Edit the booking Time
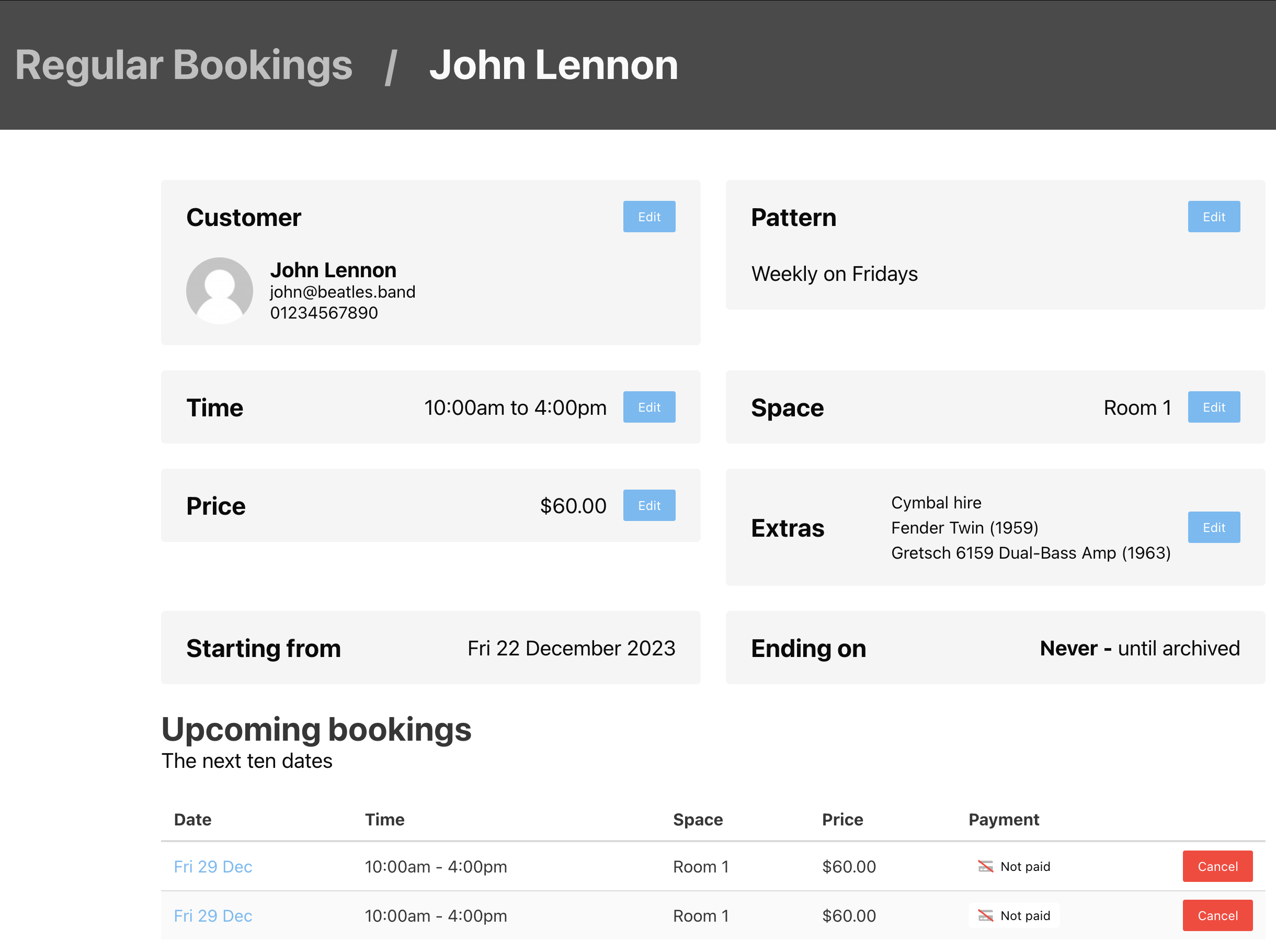Viewport: 1276px width, 952px height. 648,407
